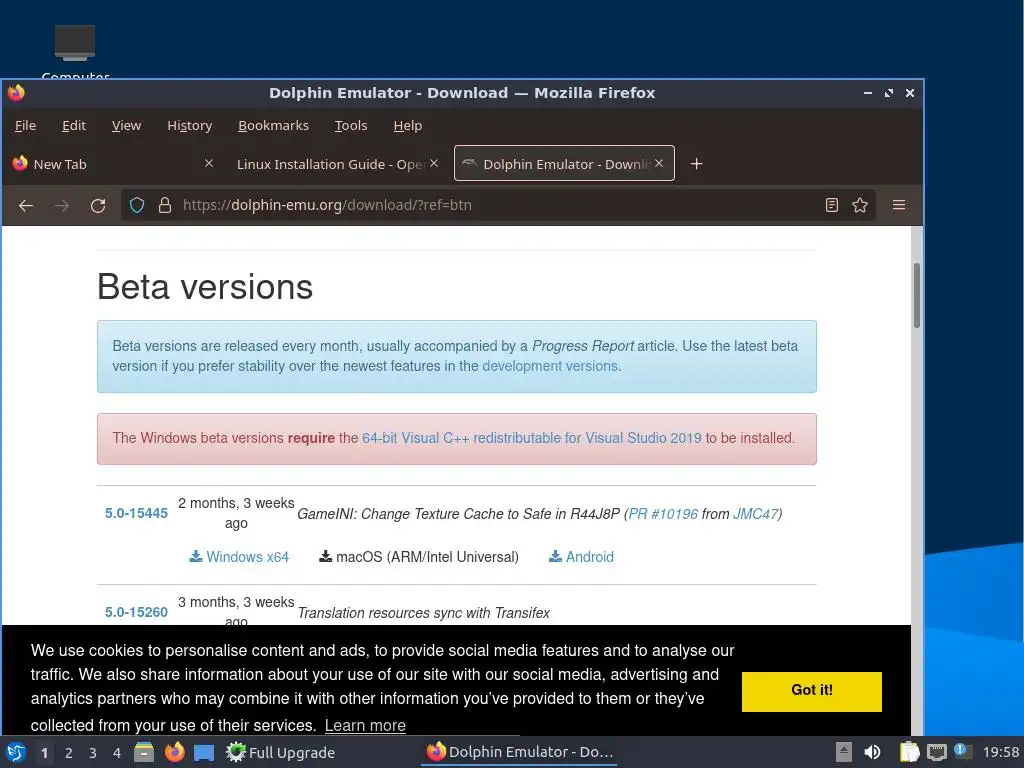Download macOS (ARM/Intel Universal) build
The image size is (1024, 768).
click(419, 556)
